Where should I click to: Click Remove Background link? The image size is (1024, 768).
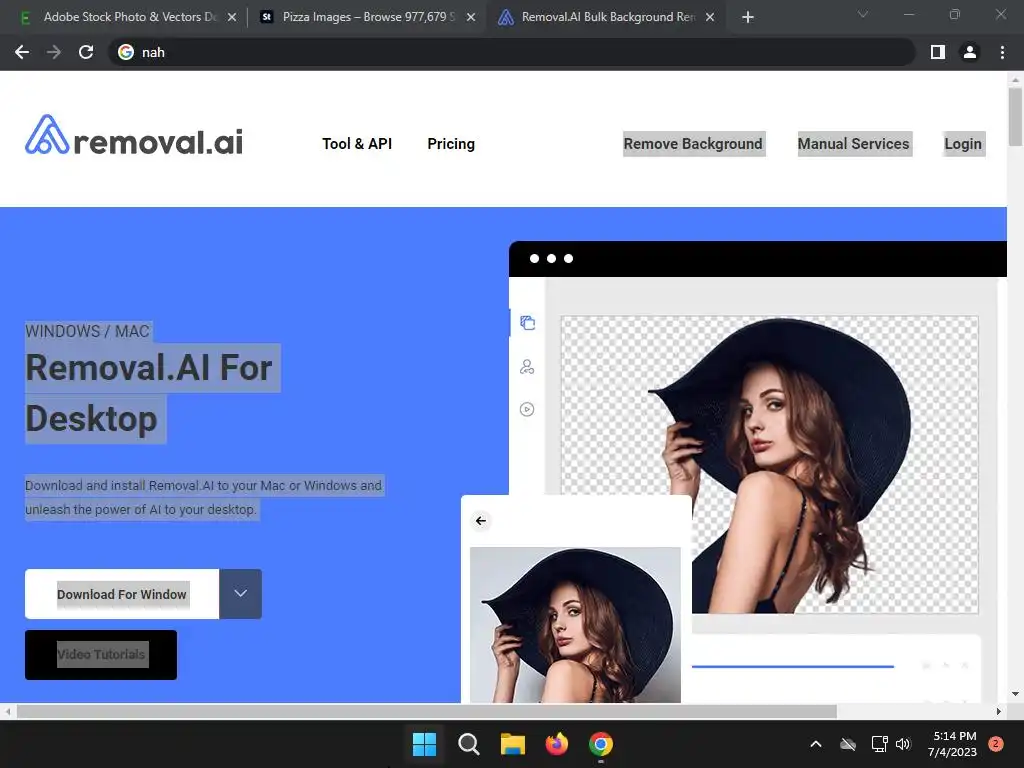click(693, 144)
